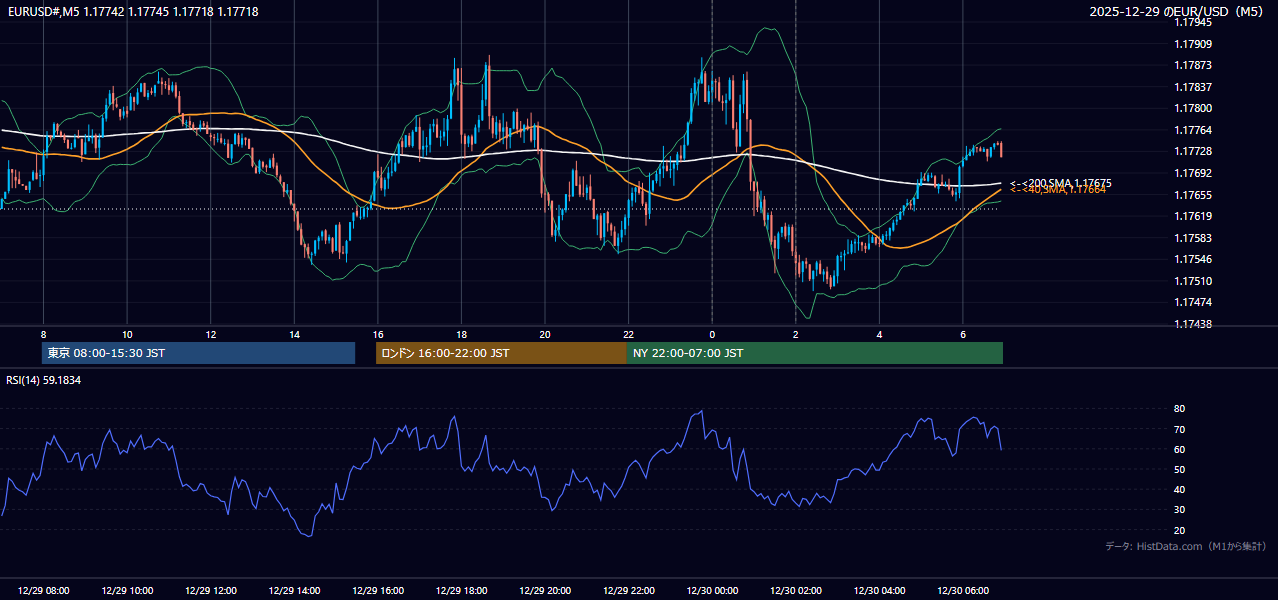Click the RSI 20 level label
The width and height of the screenshot is (1278, 600).
[x=1179, y=530]
